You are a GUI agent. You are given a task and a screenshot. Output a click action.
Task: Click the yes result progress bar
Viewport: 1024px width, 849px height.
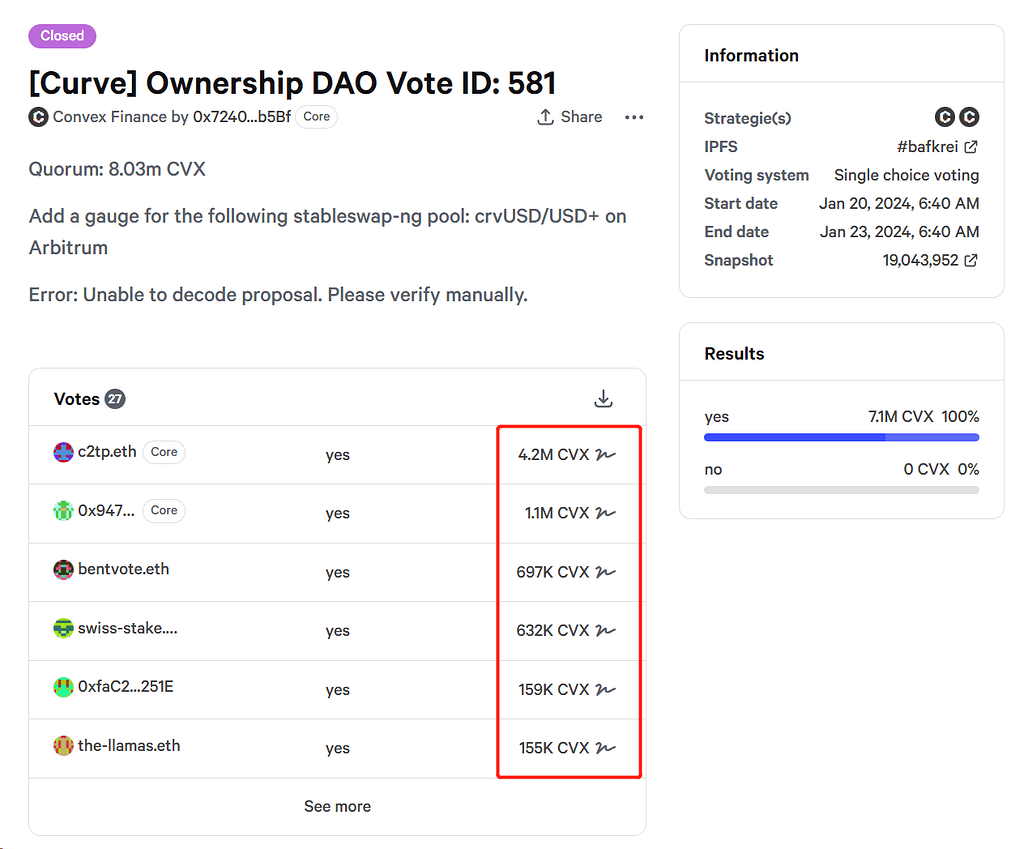pos(841,437)
